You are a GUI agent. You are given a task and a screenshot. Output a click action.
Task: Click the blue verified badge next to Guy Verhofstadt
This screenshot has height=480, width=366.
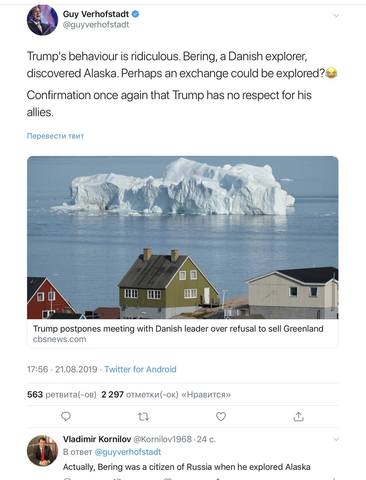(x=135, y=14)
